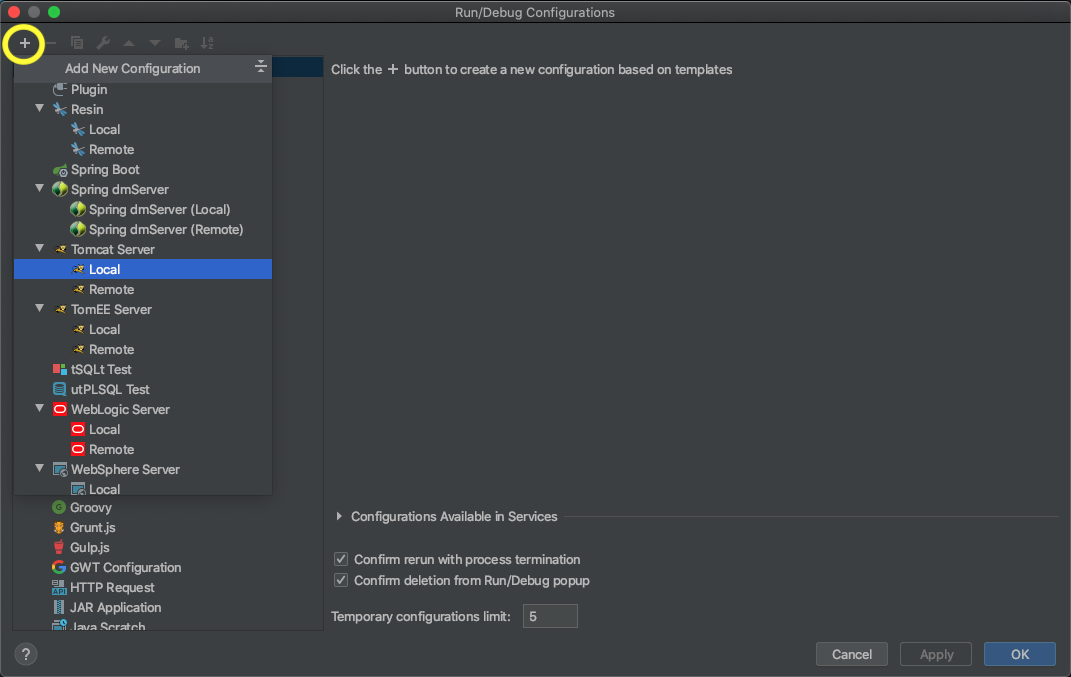This screenshot has height=677, width=1071.
Task: Select Remote under TomEE Server
Action: point(143,349)
